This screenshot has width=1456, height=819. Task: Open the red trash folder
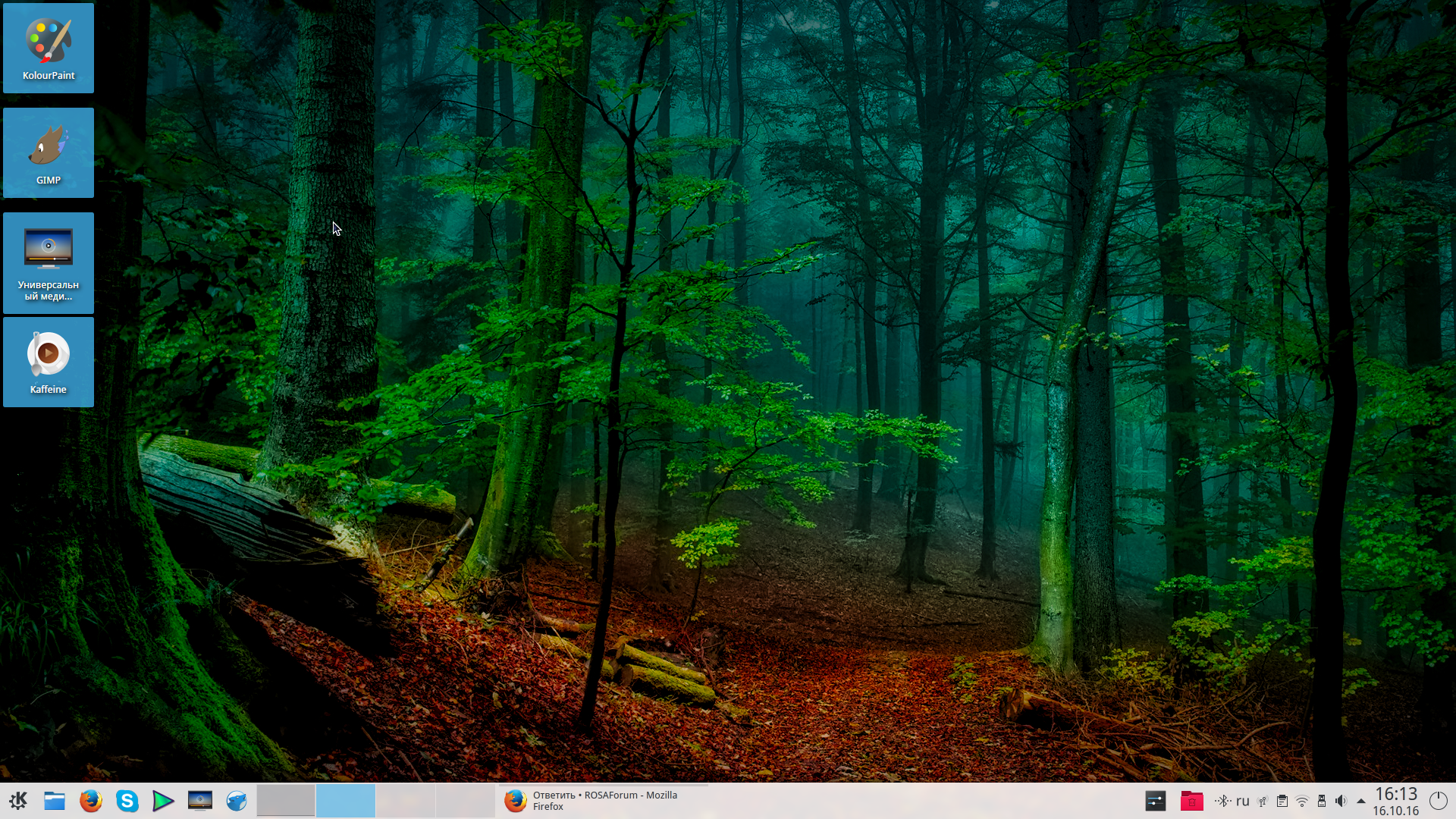(1191, 801)
